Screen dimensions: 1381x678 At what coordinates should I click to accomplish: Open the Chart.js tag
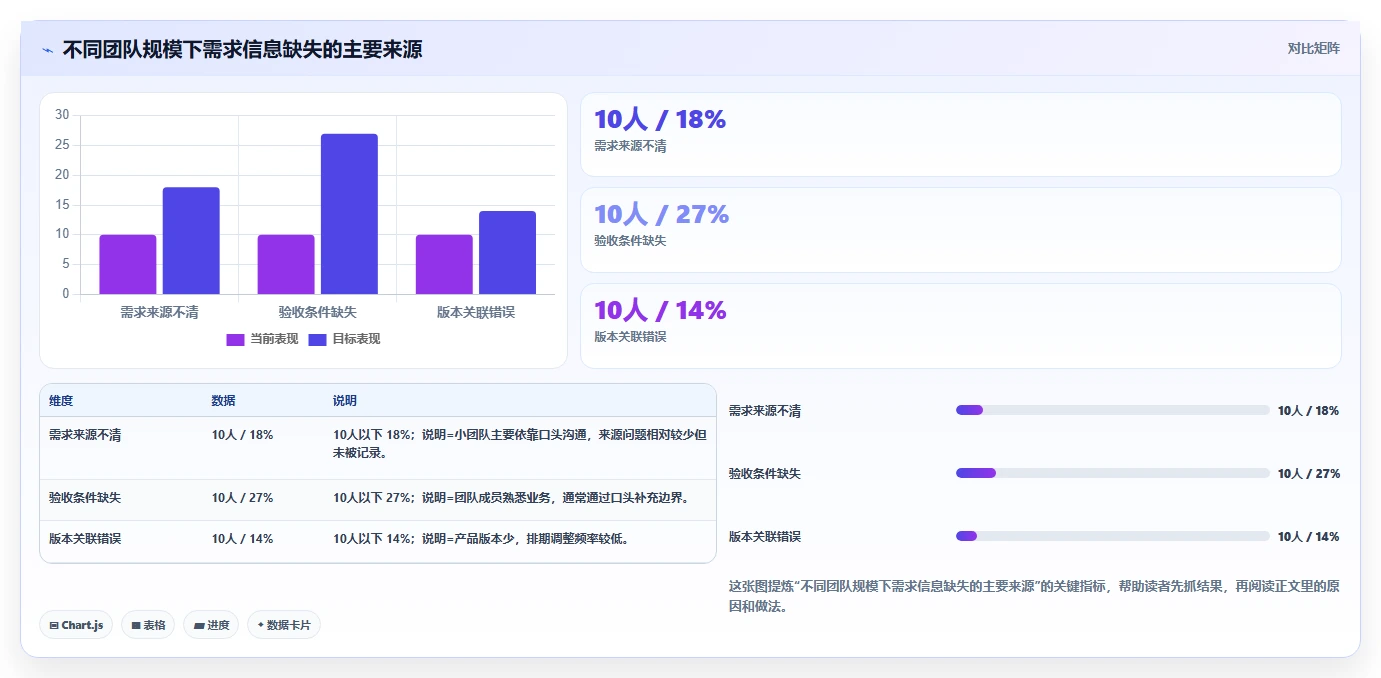(76, 625)
